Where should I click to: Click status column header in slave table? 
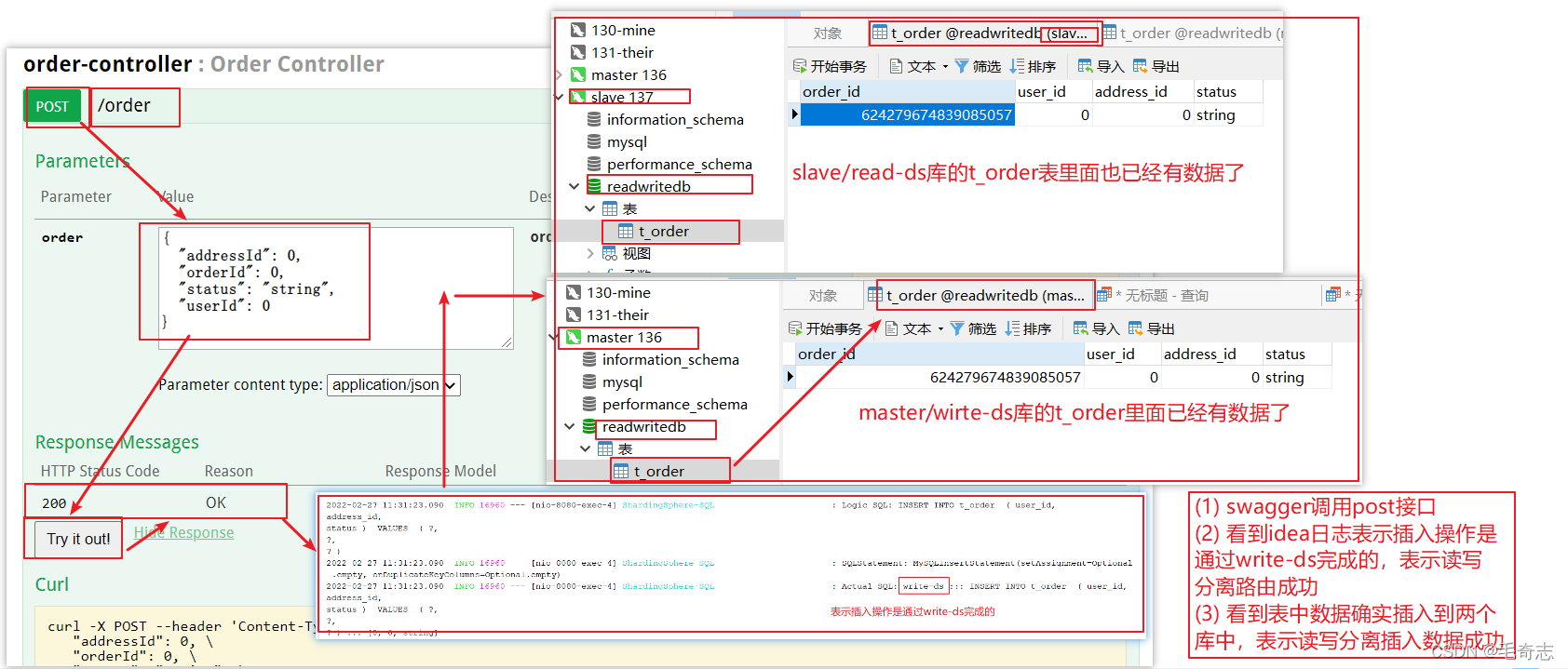(x=1228, y=91)
